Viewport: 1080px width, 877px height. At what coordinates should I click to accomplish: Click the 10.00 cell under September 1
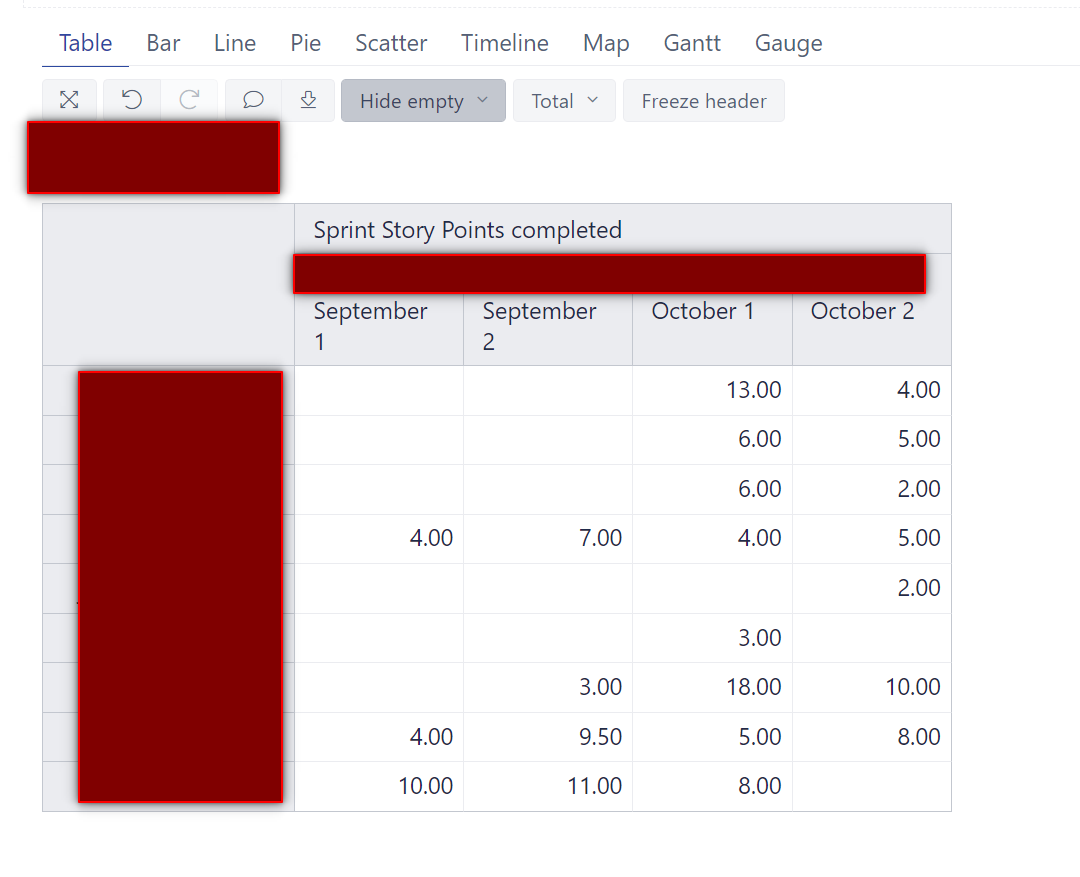(x=379, y=786)
